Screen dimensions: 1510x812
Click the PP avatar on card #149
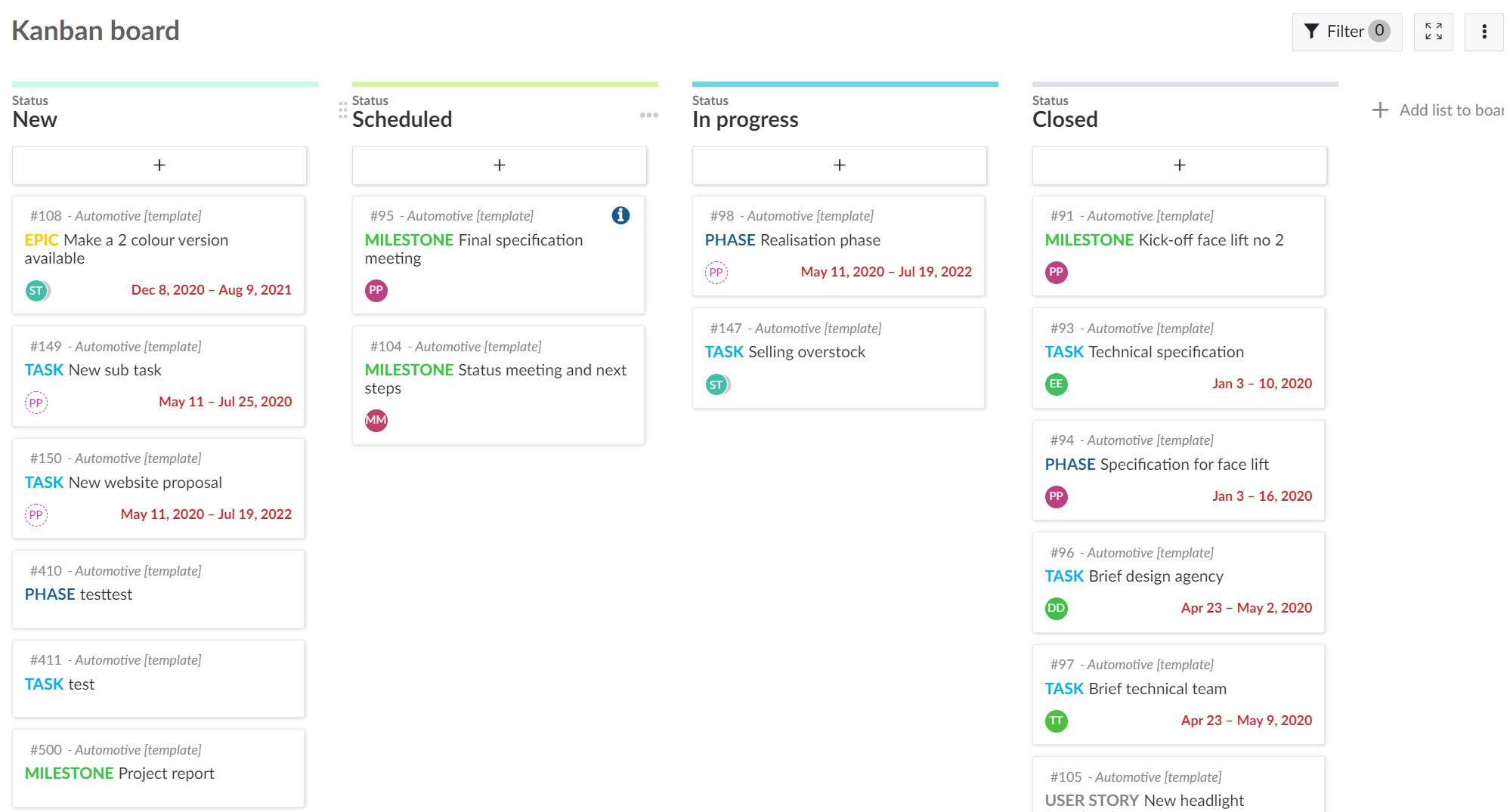pyautogui.click(x=36, y=403)
